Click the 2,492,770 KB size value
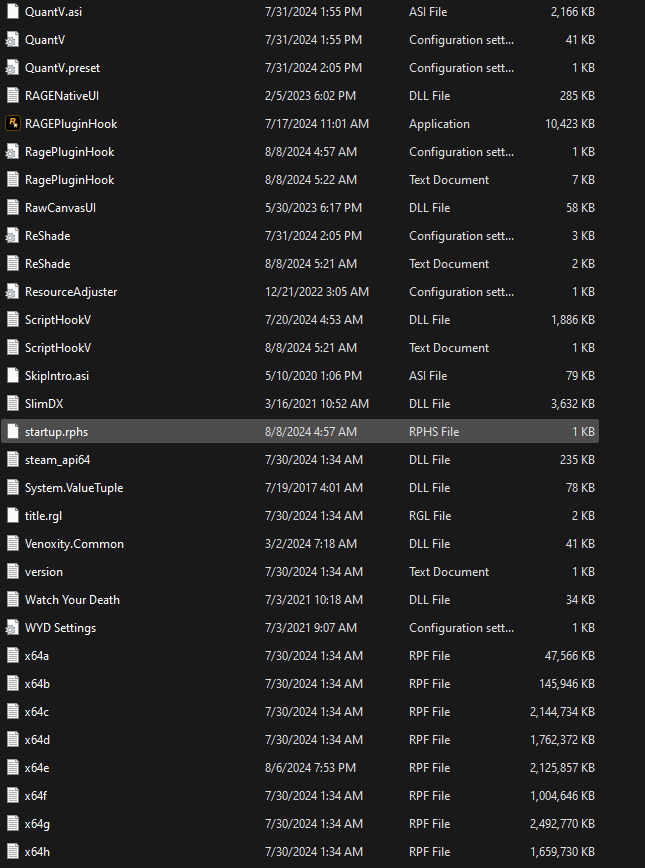 [x=563, y=824]
